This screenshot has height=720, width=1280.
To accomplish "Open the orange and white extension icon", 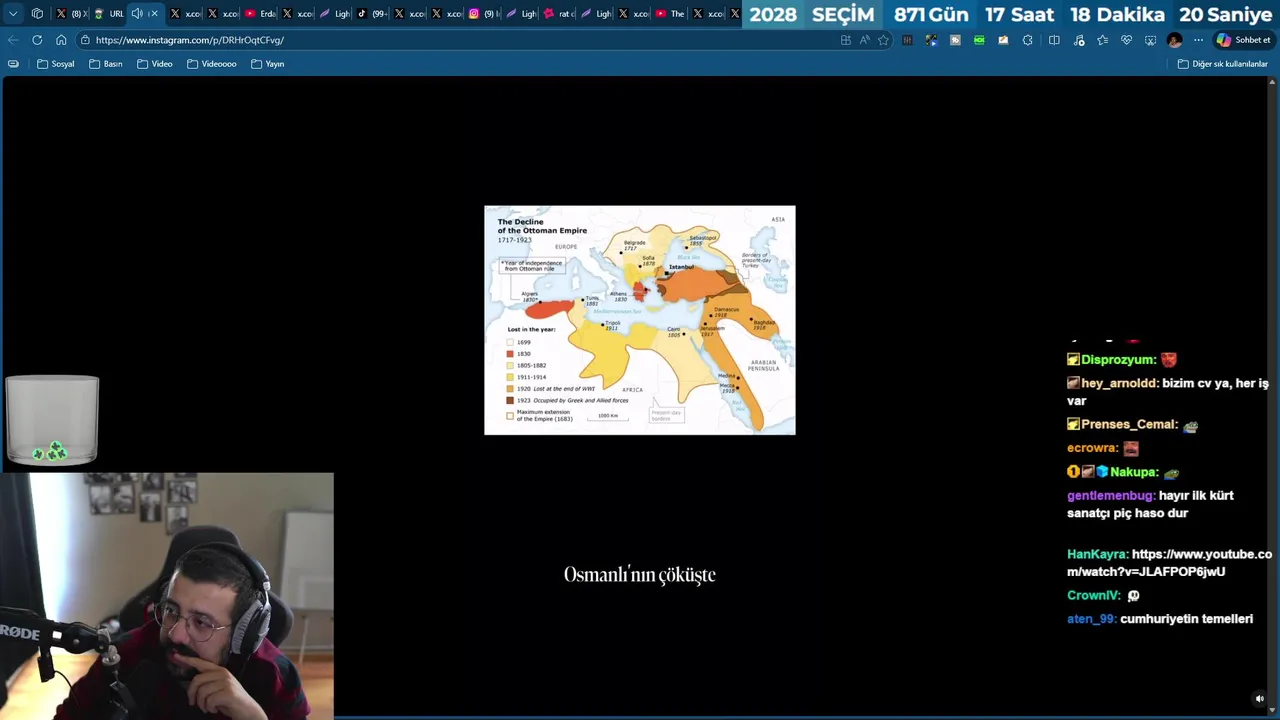I will point(1003,40).
